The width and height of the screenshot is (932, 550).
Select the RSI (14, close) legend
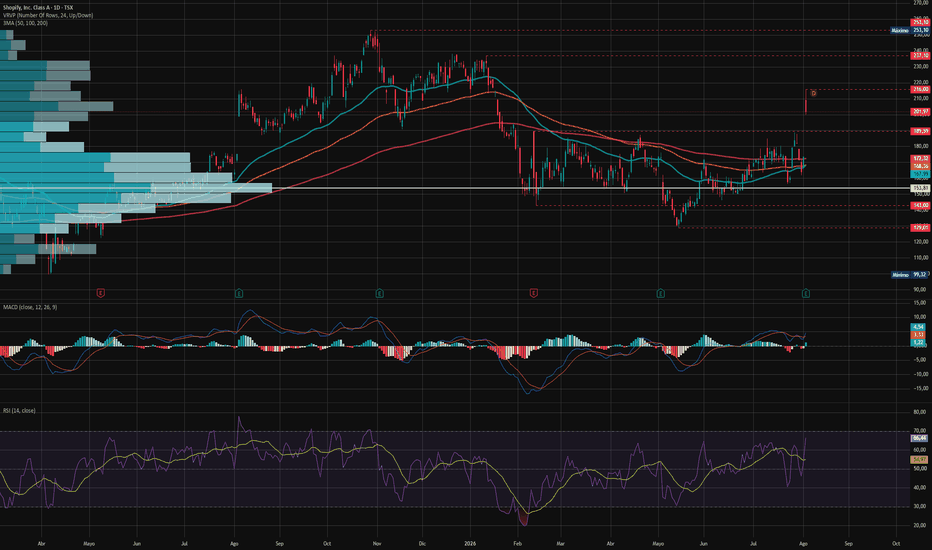coord(19,411)
